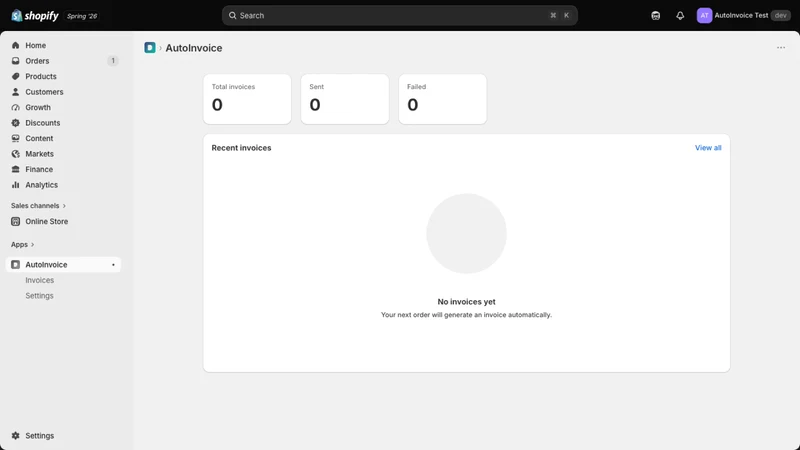Click the Analytics bar chart icon
This screenshot has width=800, height=450.
pos(15,185)
